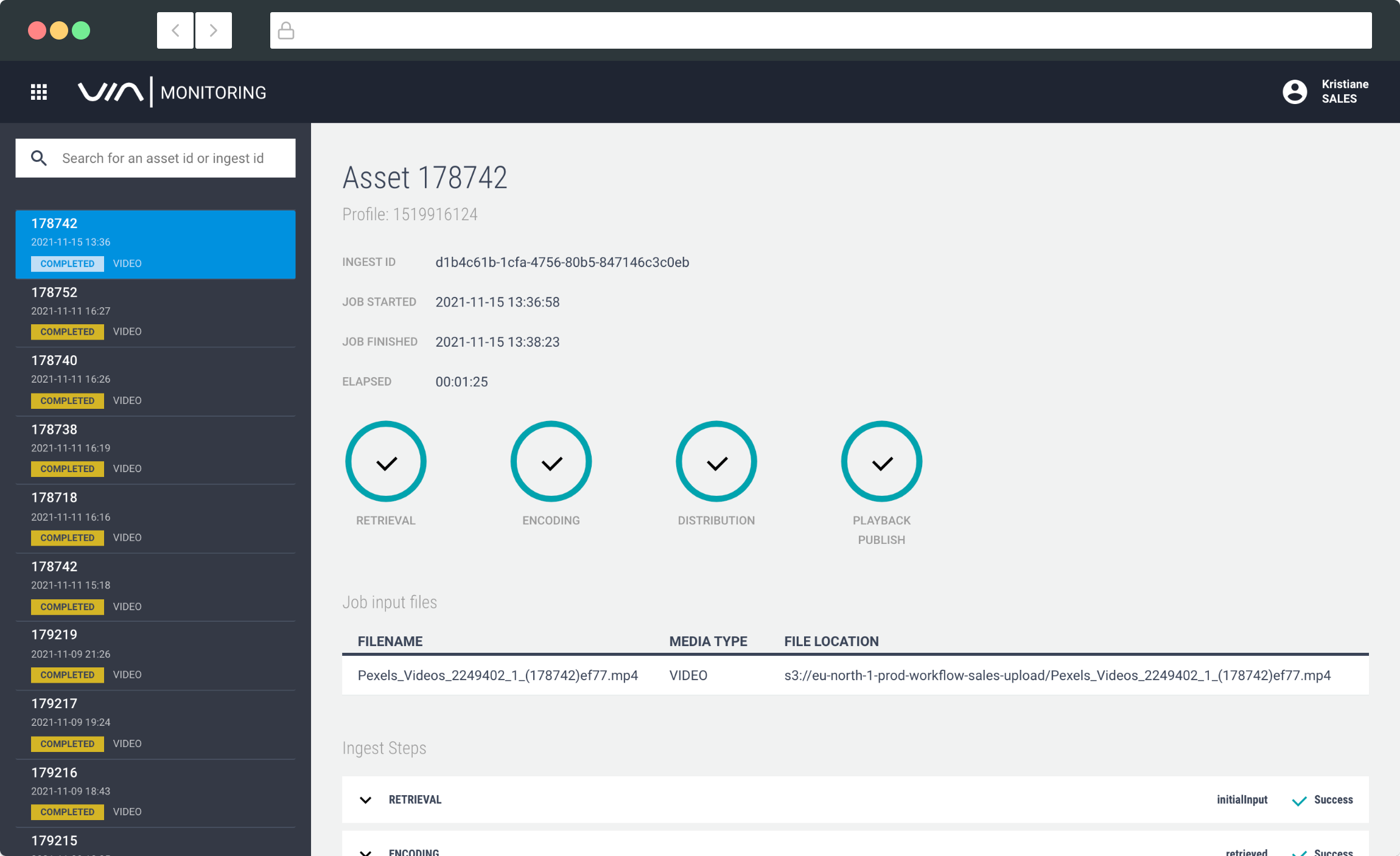This screenshot has height=856, width=1400.
Task: Click the browser address bar
Action: [x=821, y=30]
